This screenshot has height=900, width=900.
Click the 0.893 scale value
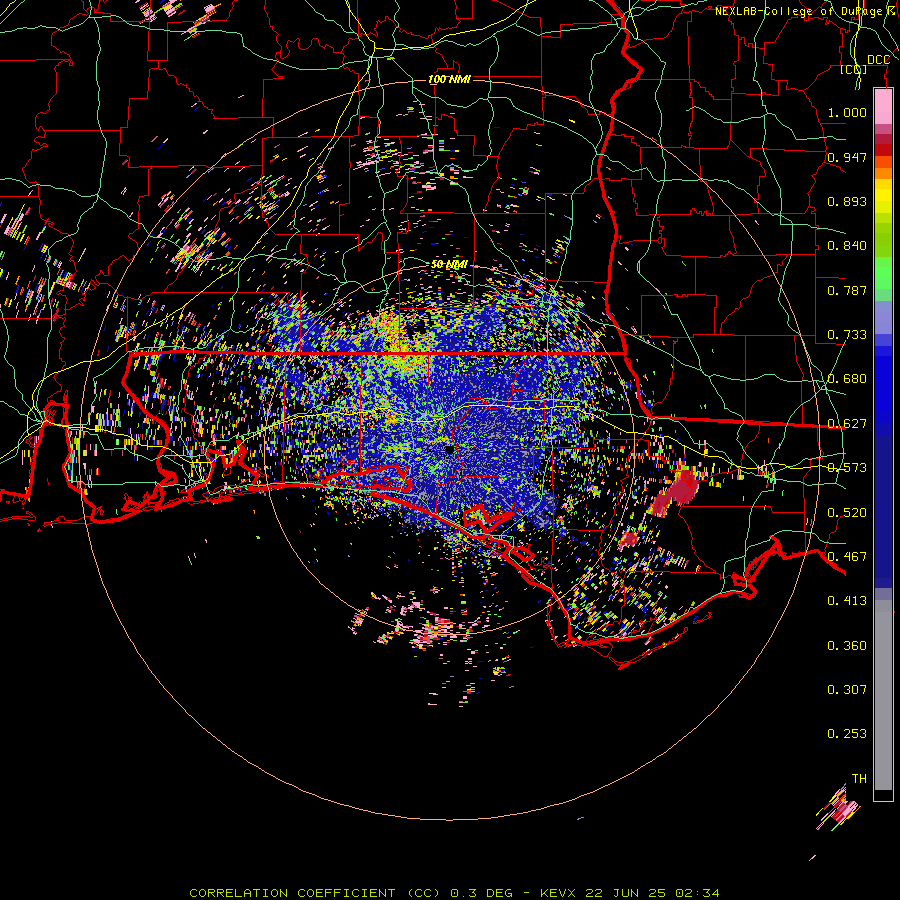pyautogui.click(x=847, y=201)
